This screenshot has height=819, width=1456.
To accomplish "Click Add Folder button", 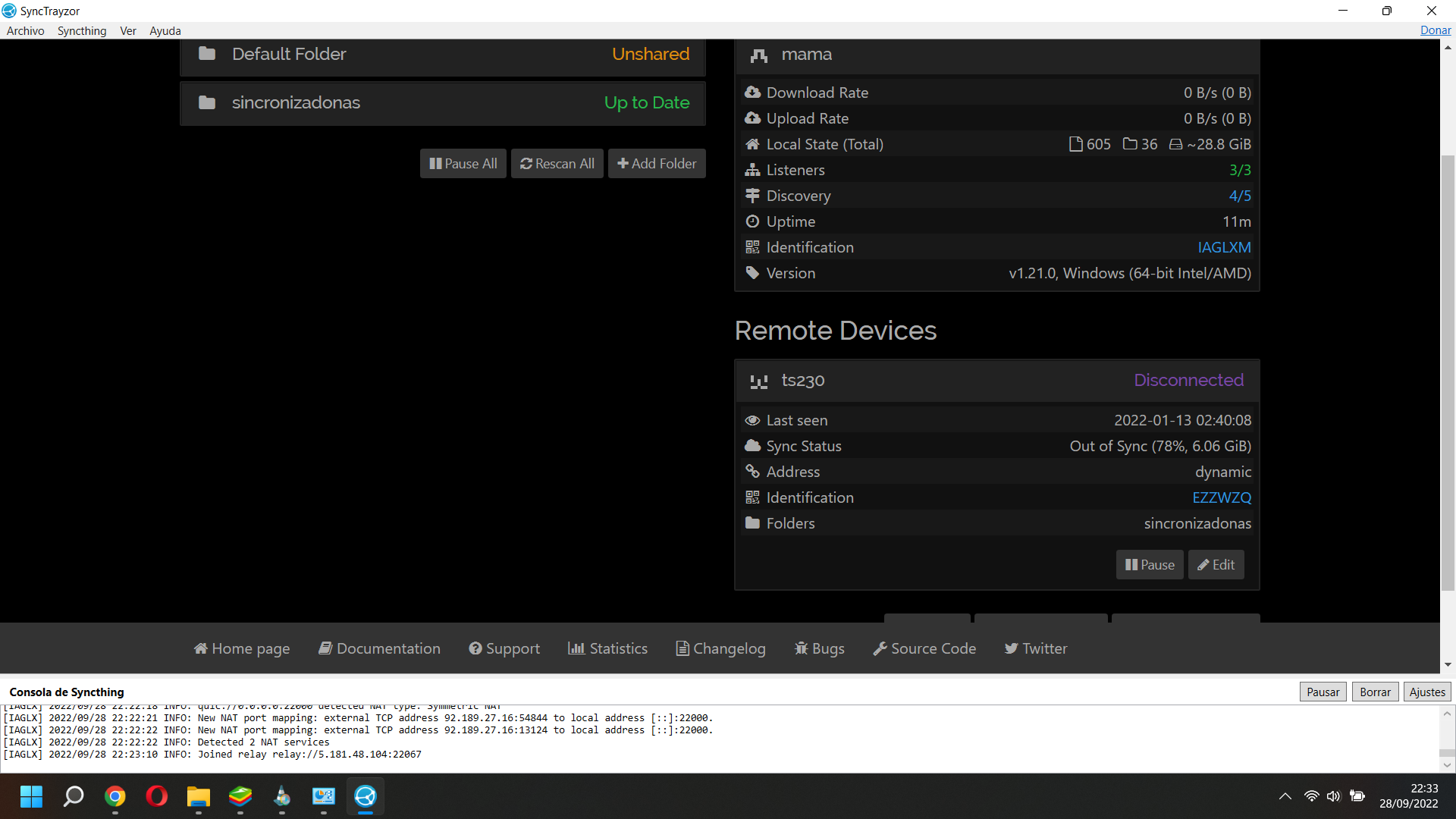I will 657,164.
